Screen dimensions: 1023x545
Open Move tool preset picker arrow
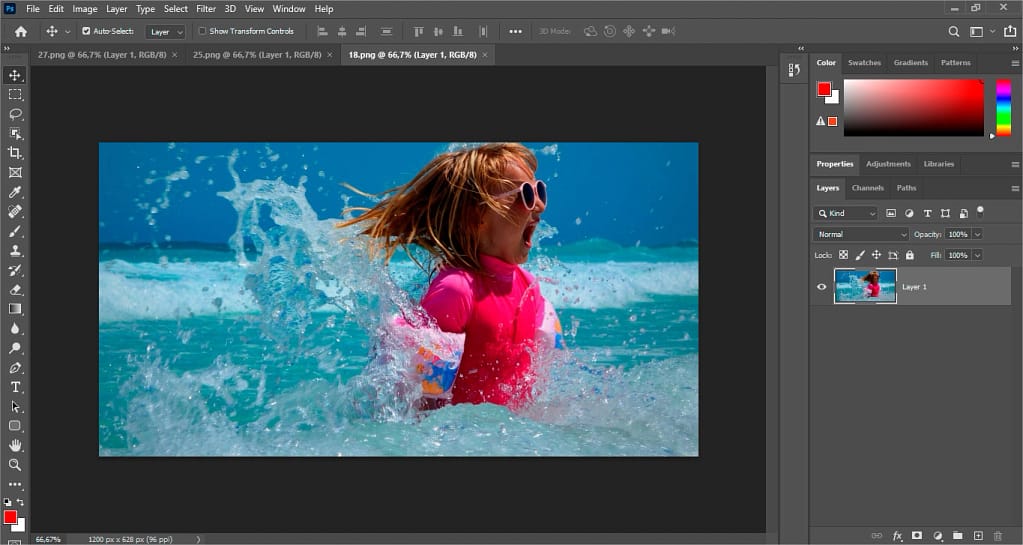point(67,31)
